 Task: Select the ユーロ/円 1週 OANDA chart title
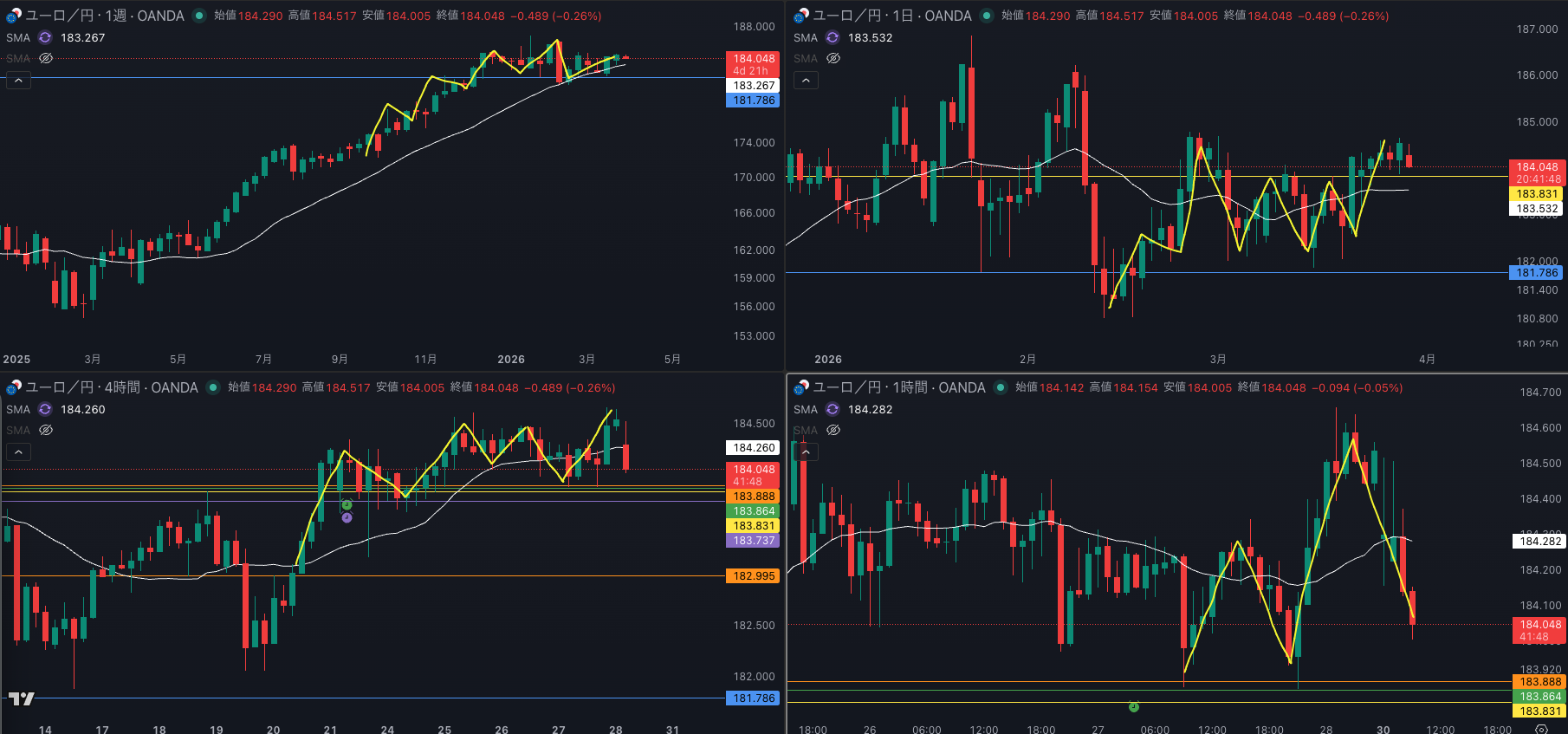[x=104, y=16]
